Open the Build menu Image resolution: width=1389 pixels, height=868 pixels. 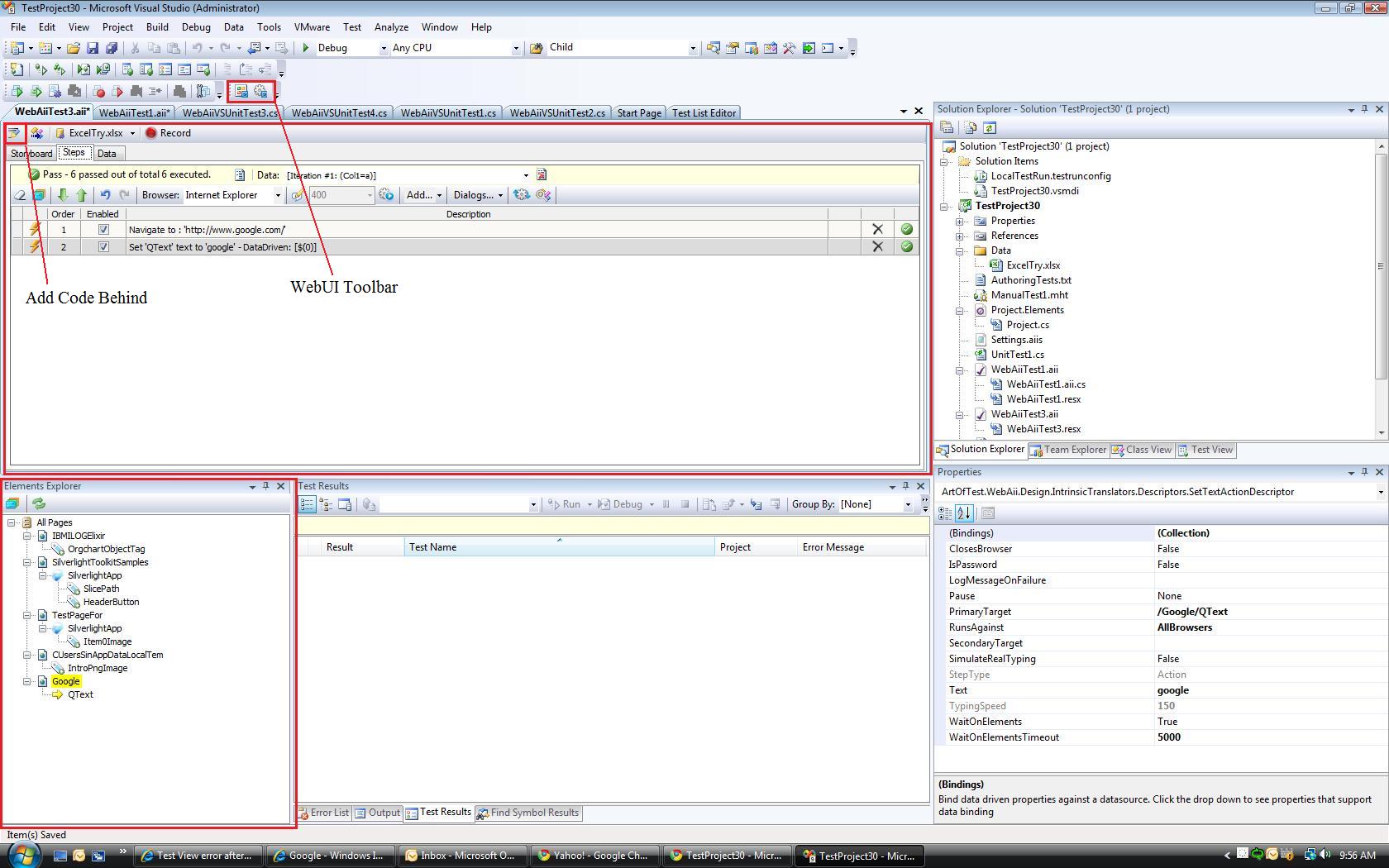click(x=157, y=27)
